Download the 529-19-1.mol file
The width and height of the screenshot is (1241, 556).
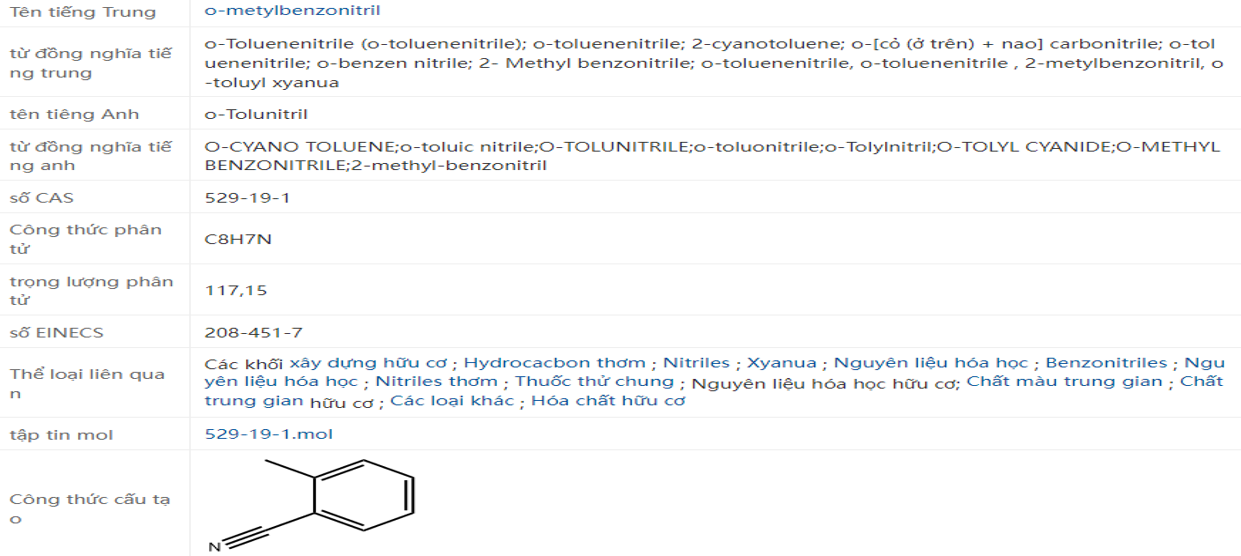[268, 434]
